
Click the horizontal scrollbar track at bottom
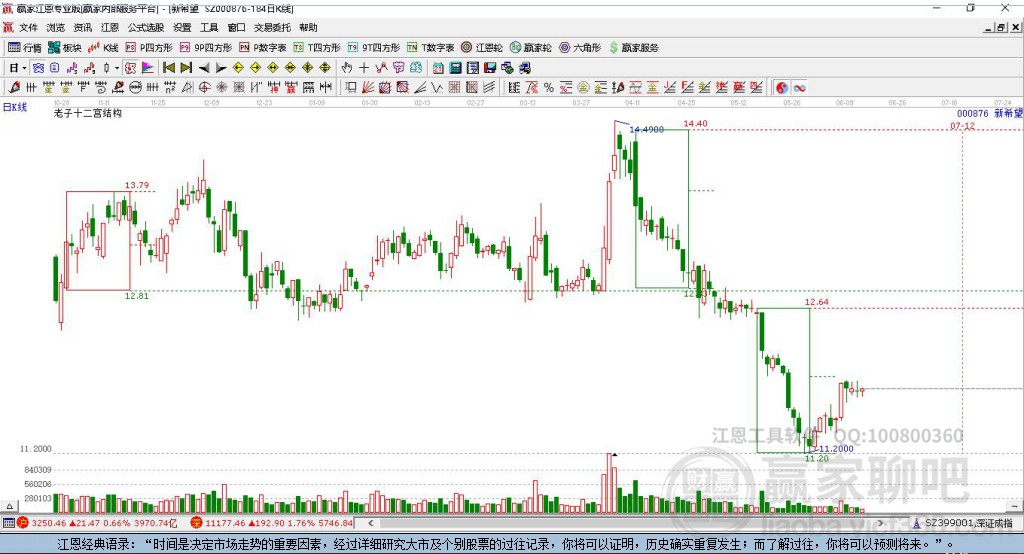(x=625, y=523)
